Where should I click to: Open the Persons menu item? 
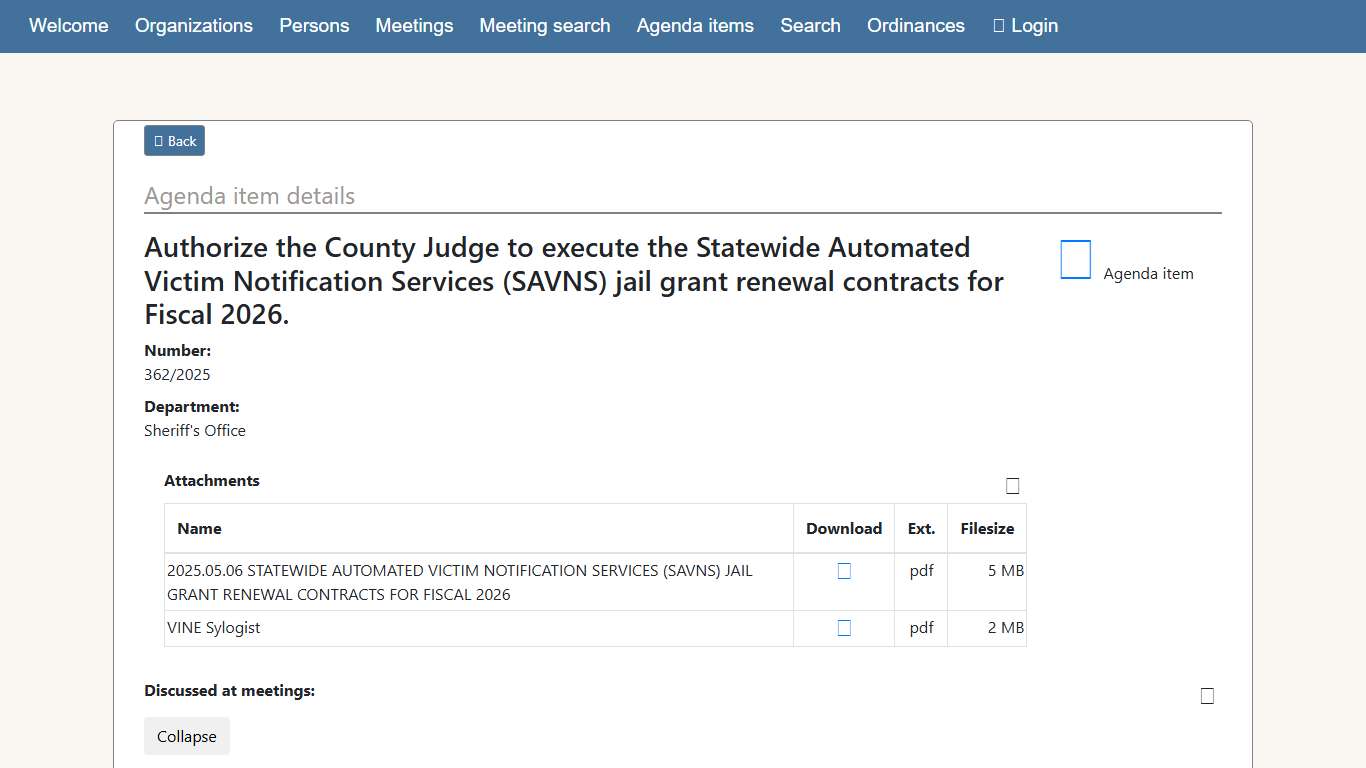pos(314,26)
